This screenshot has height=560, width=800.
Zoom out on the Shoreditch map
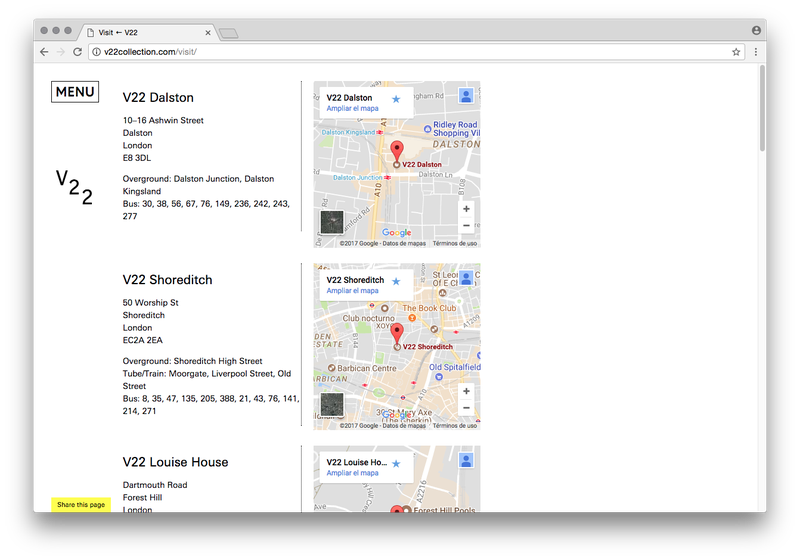(x=466, y=408)
